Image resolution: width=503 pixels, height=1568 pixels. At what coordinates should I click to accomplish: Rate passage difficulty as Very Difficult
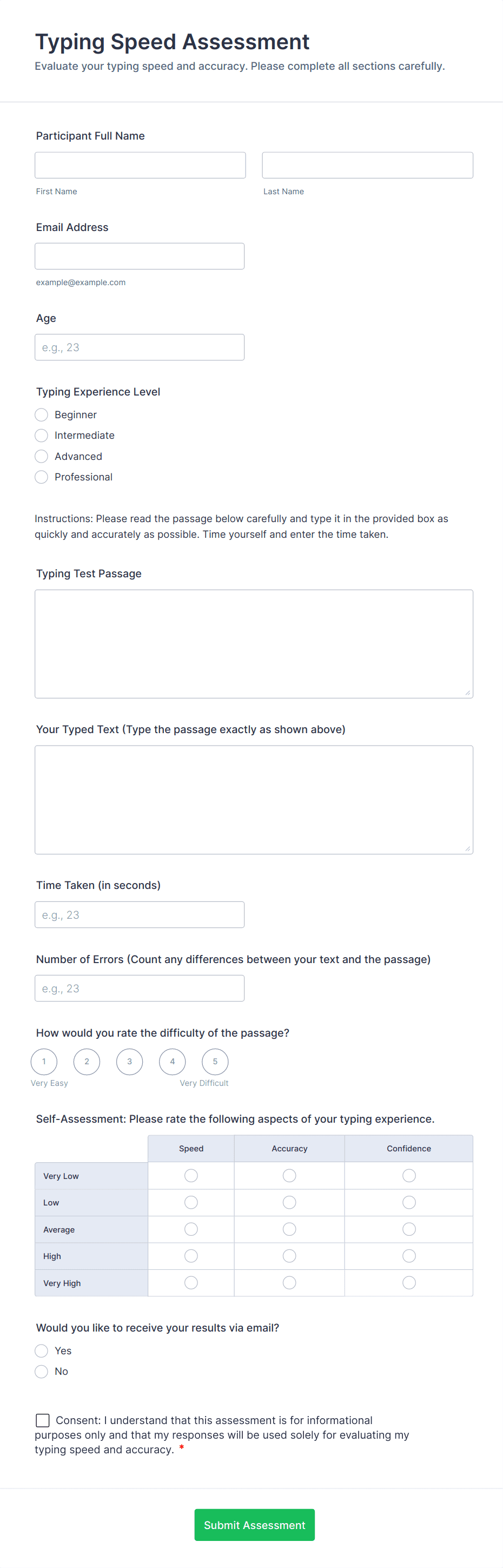[x=215, y=1061]
